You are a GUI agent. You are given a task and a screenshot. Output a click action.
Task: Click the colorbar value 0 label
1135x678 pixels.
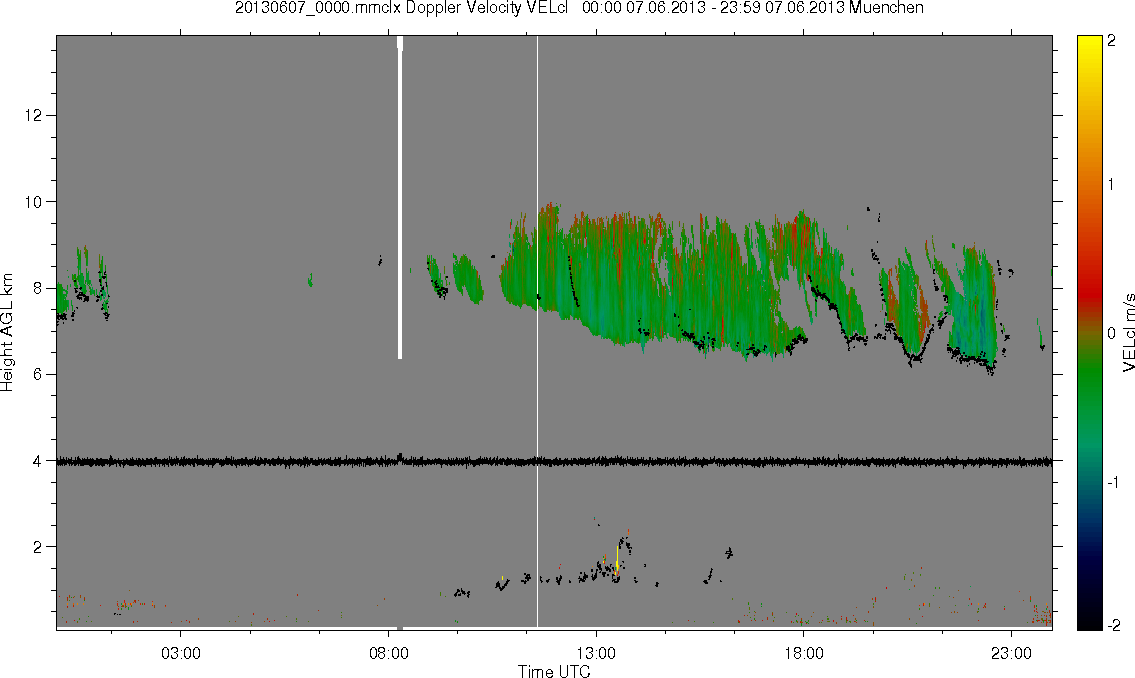point(1111,334)
